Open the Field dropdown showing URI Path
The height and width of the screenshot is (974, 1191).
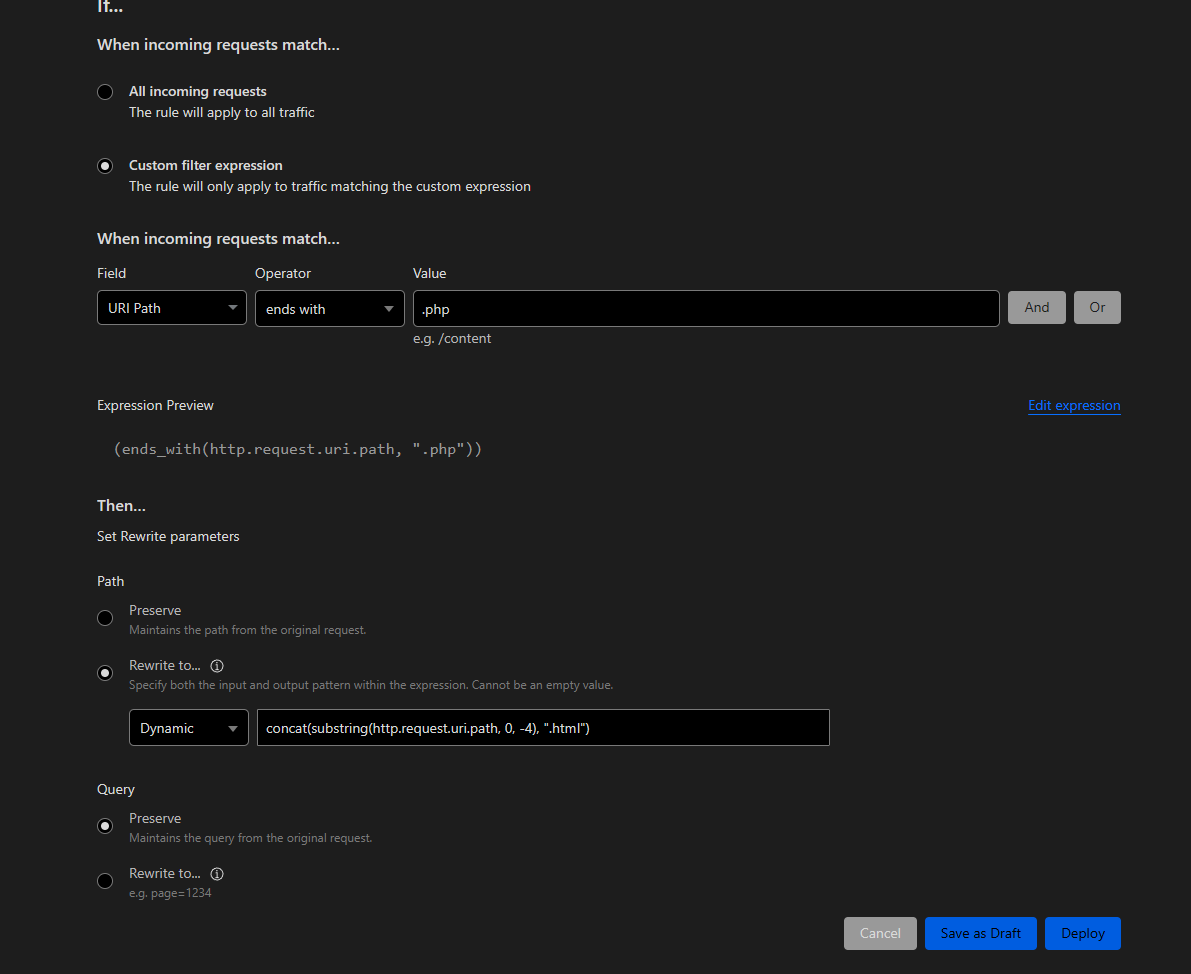point(171,308)
